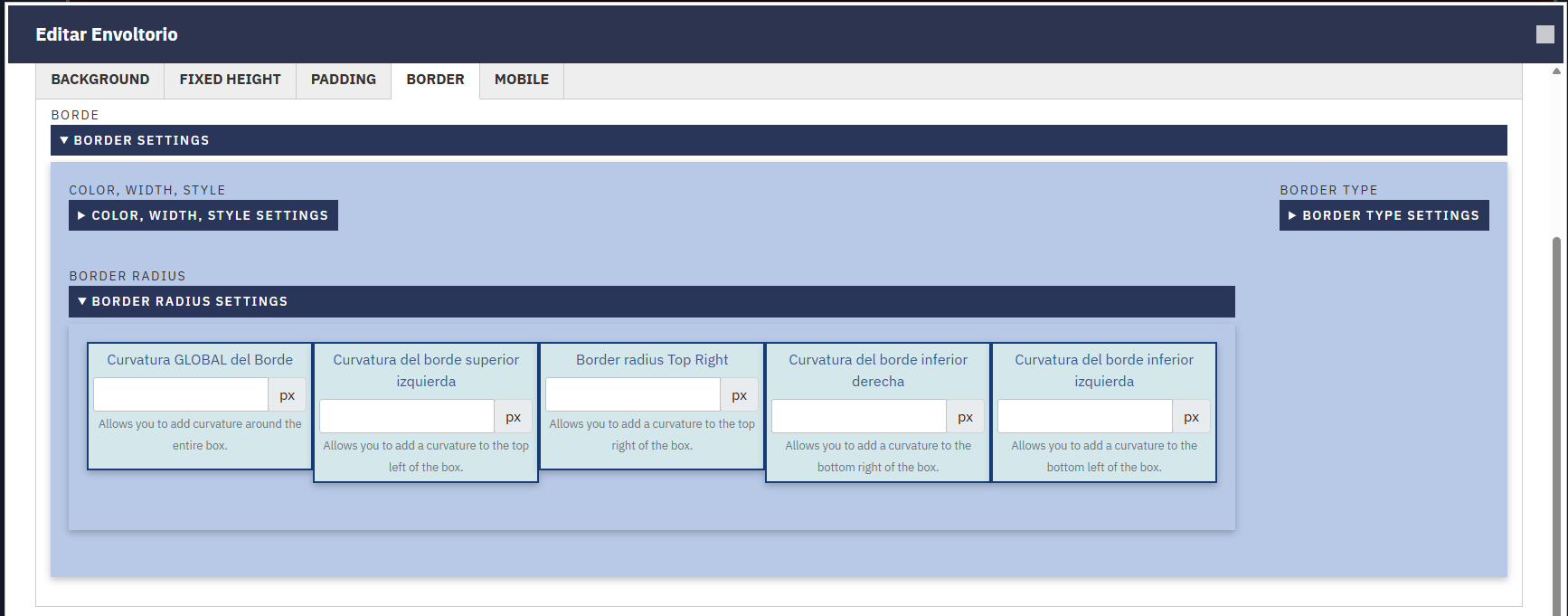Screen dimensions: 1568x616
Task: Click the 'COLOR, WIDTH, STYLE' heading text
Action: [x=147, y=190]
